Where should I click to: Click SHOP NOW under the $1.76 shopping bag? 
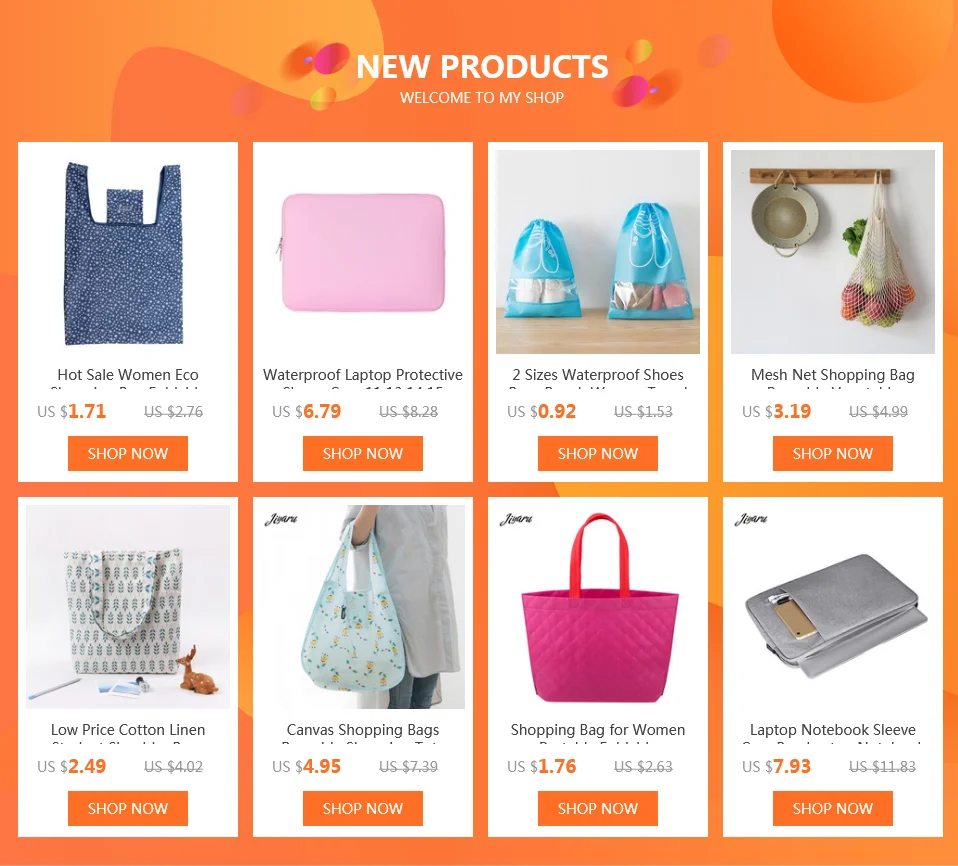[598, 809]
